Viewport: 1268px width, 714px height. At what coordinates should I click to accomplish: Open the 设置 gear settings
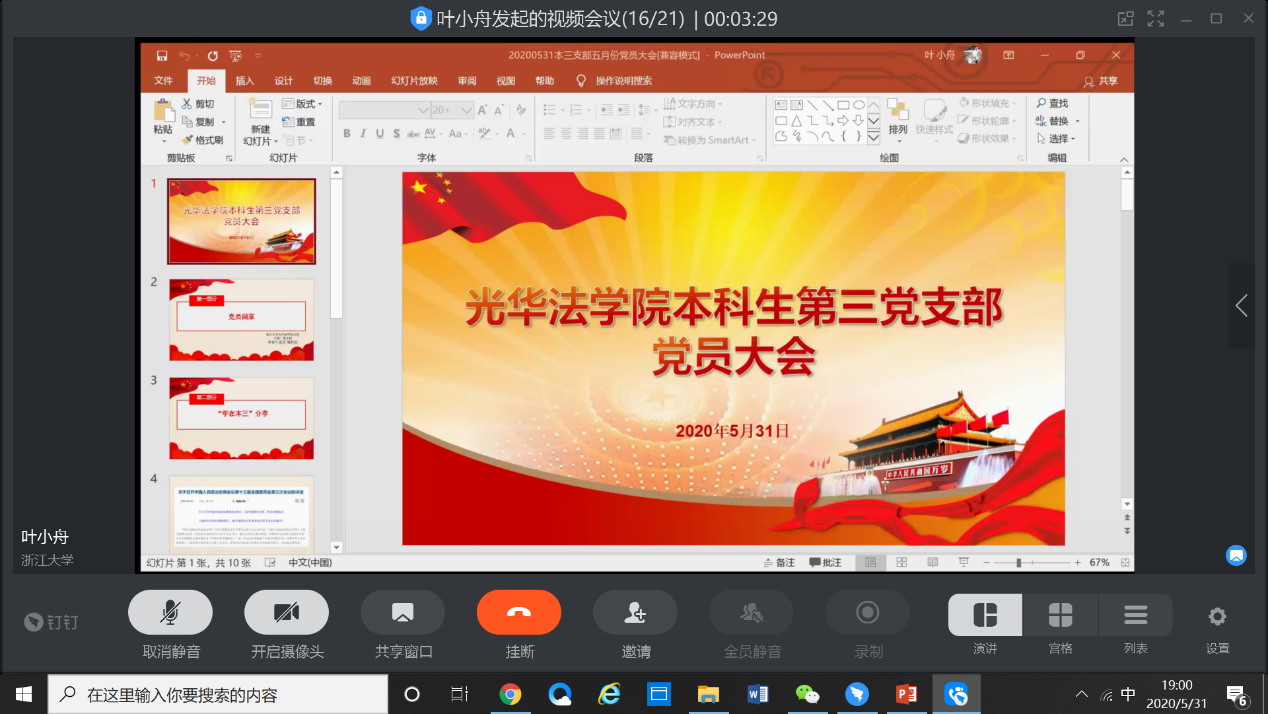coord(1217,616)
